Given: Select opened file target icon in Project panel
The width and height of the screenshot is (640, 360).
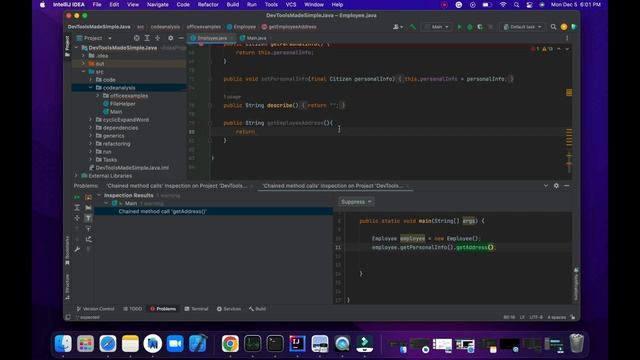Looking at the screenshot, I should [136, 38].
